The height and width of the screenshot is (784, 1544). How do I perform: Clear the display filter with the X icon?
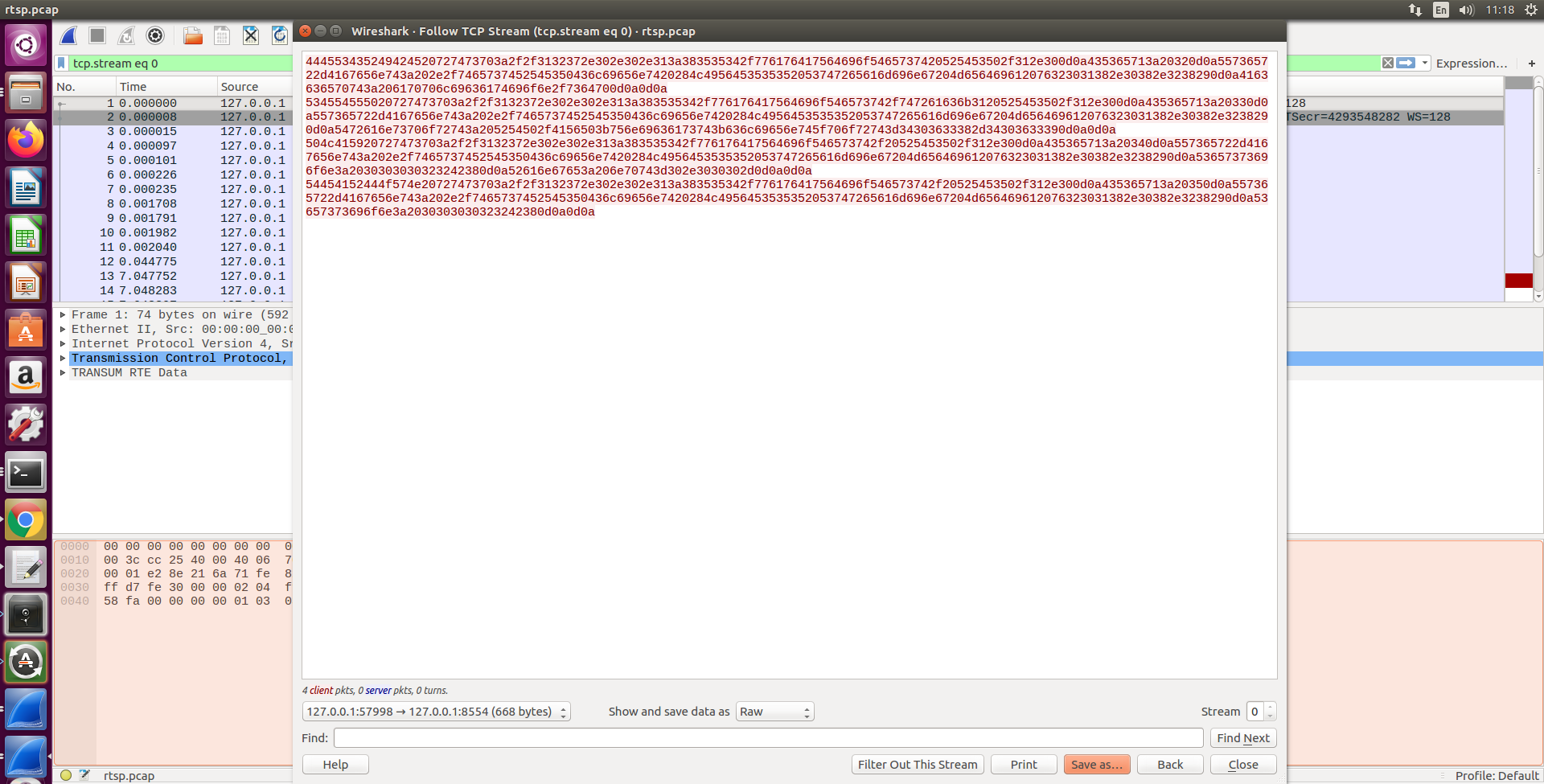click(1388, 63)
